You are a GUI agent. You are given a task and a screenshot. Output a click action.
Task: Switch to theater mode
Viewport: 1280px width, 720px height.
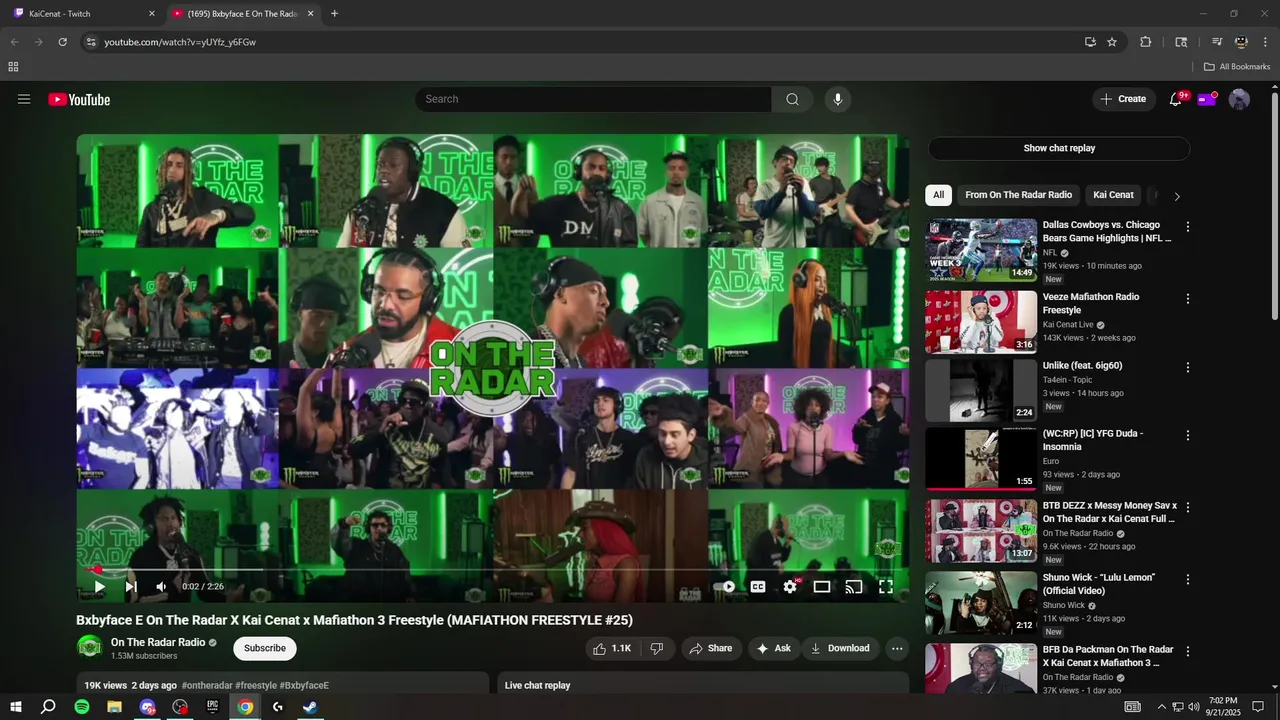822,587
